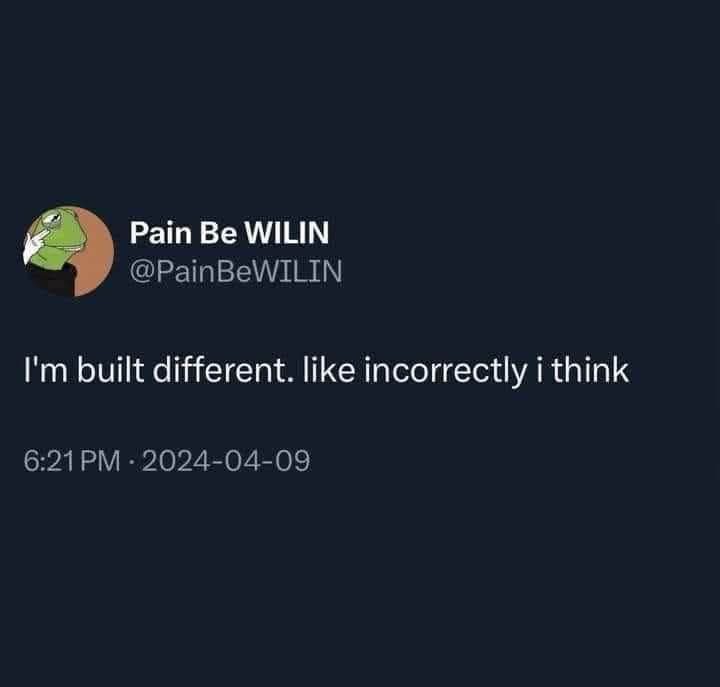Select the 2024-04-09 date text
This screenshot has width=720, height=687.
click(226, 461)
